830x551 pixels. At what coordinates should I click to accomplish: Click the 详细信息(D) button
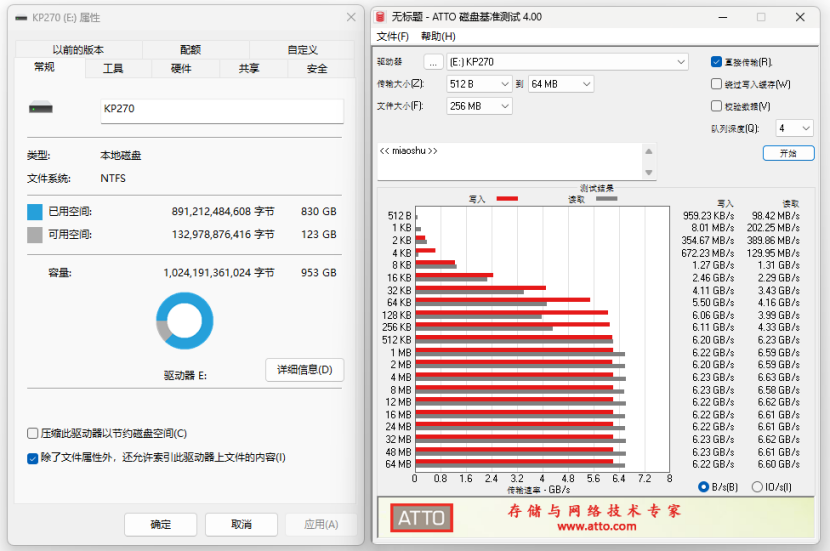pyautogui.click(x=304, y=369)
